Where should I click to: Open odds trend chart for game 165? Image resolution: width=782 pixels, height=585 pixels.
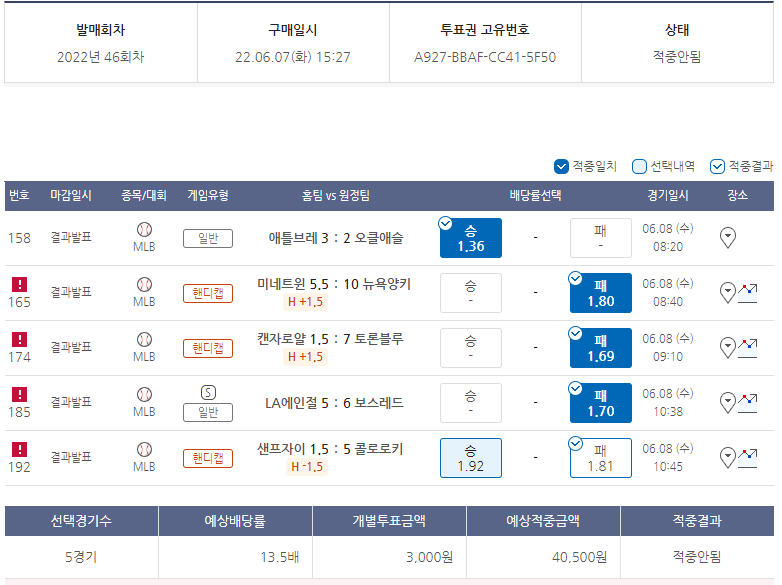coord(748,293)
